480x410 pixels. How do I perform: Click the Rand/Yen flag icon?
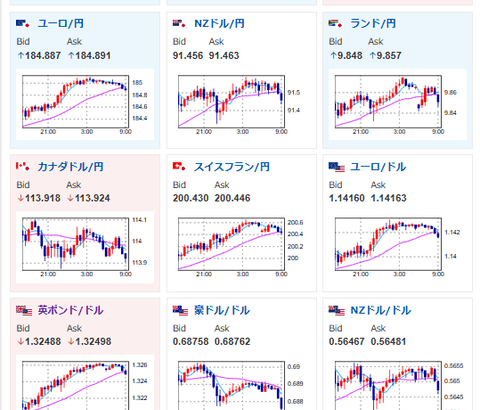click(x=335, y=24)
